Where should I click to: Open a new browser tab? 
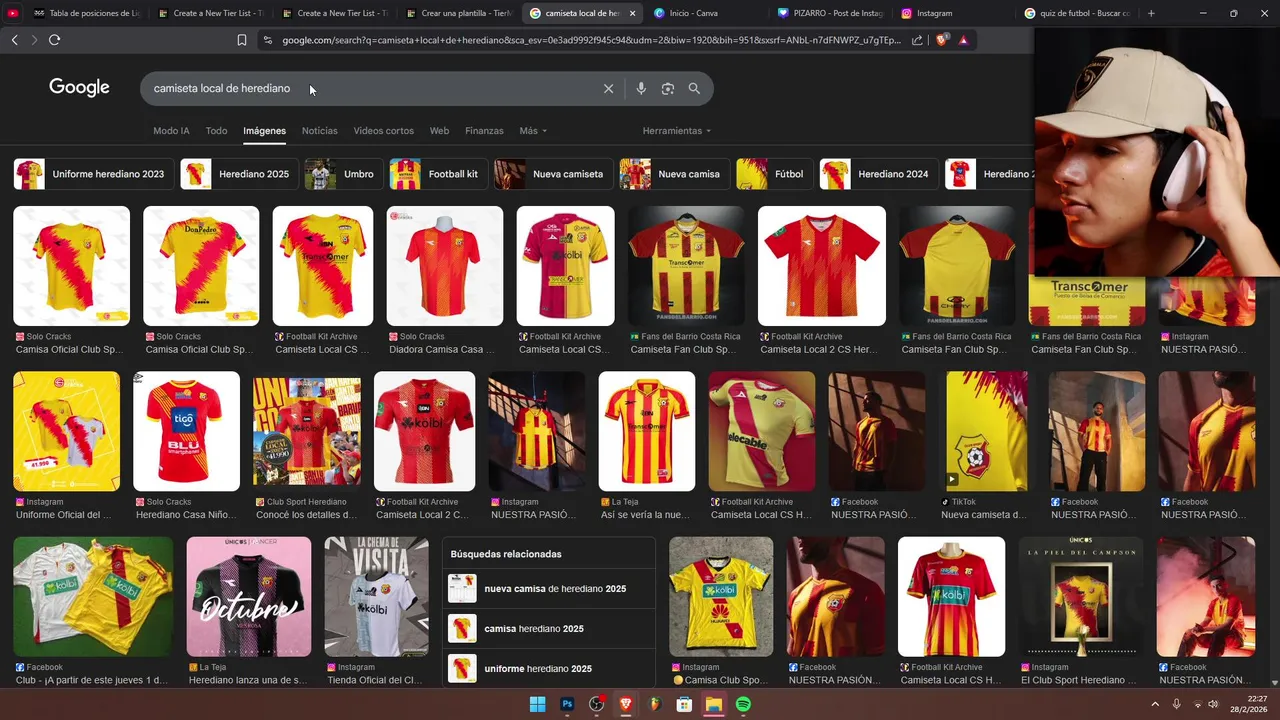tap(1151, 13)
